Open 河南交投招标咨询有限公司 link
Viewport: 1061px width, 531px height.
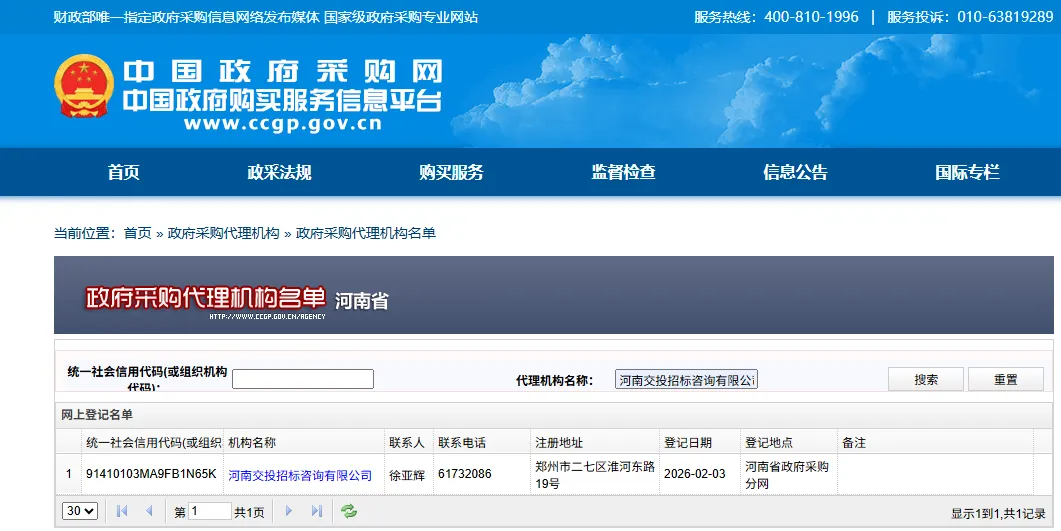coord(300,476)
